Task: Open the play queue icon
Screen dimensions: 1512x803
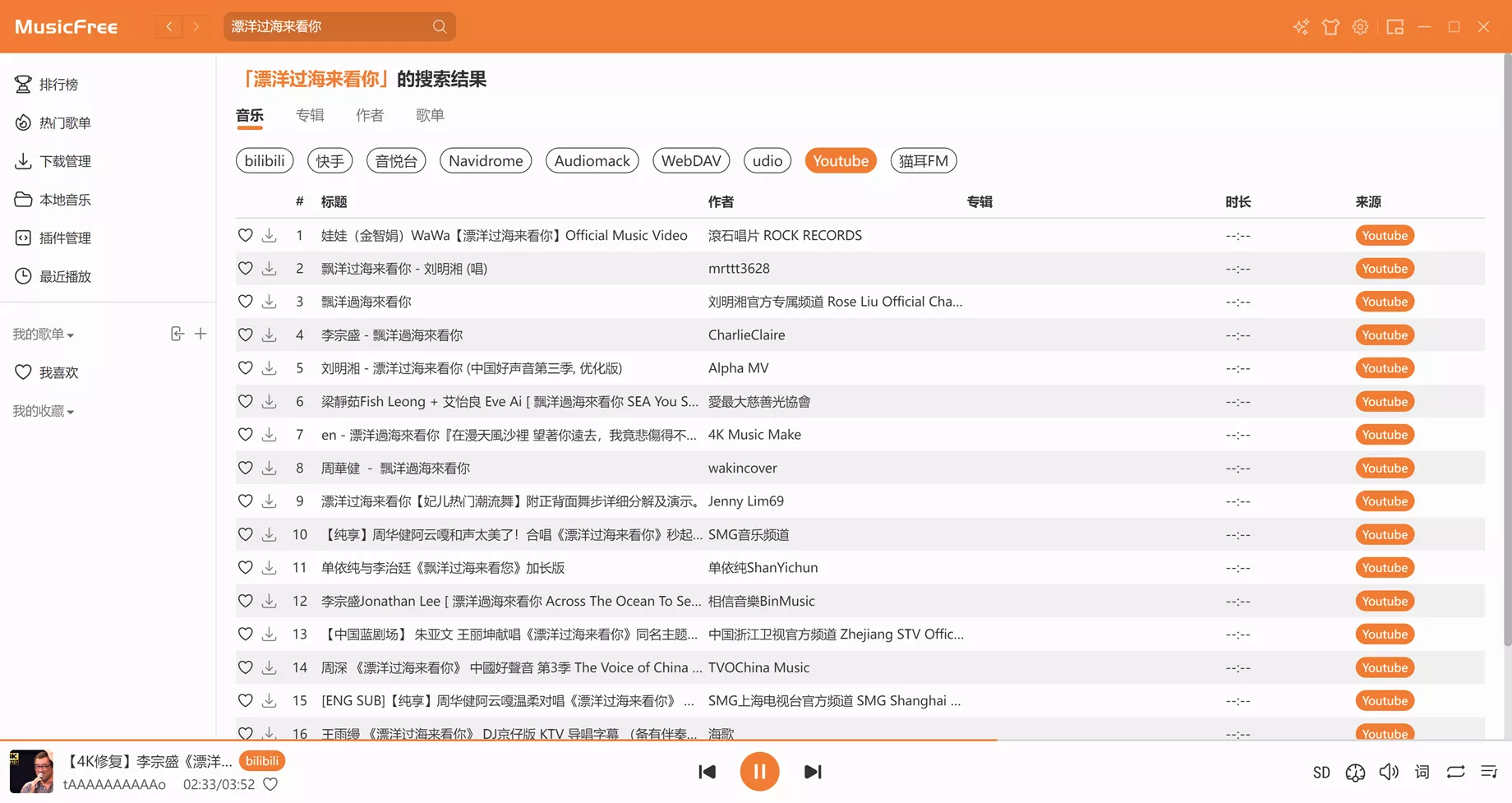Action: point(1488,772)
